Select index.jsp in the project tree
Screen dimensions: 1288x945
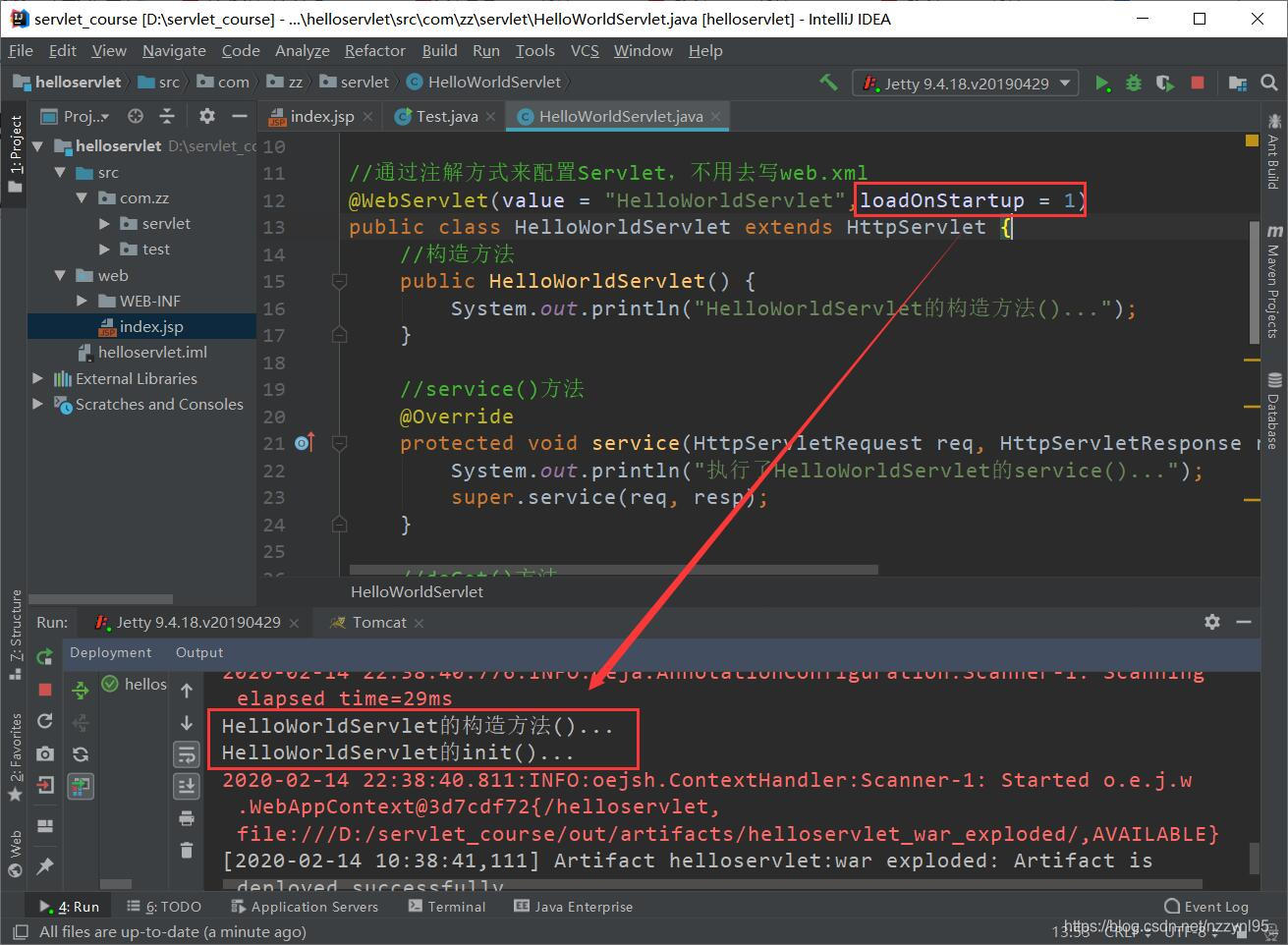(x=141, y=327)
